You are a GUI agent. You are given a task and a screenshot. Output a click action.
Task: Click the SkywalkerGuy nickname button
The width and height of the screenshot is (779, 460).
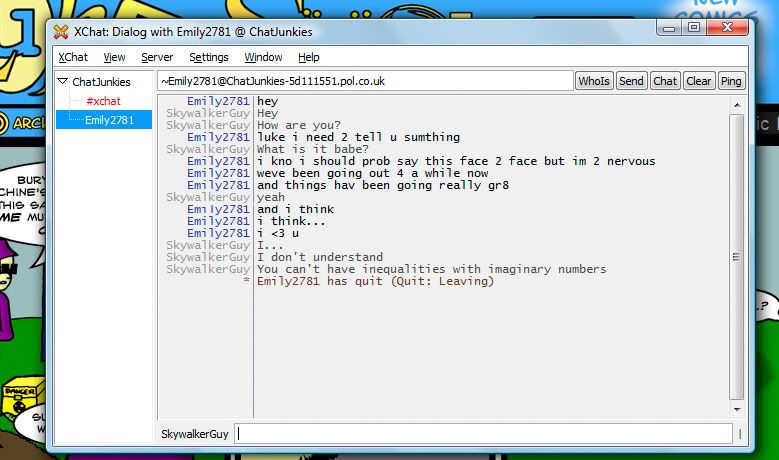(195, 433)
